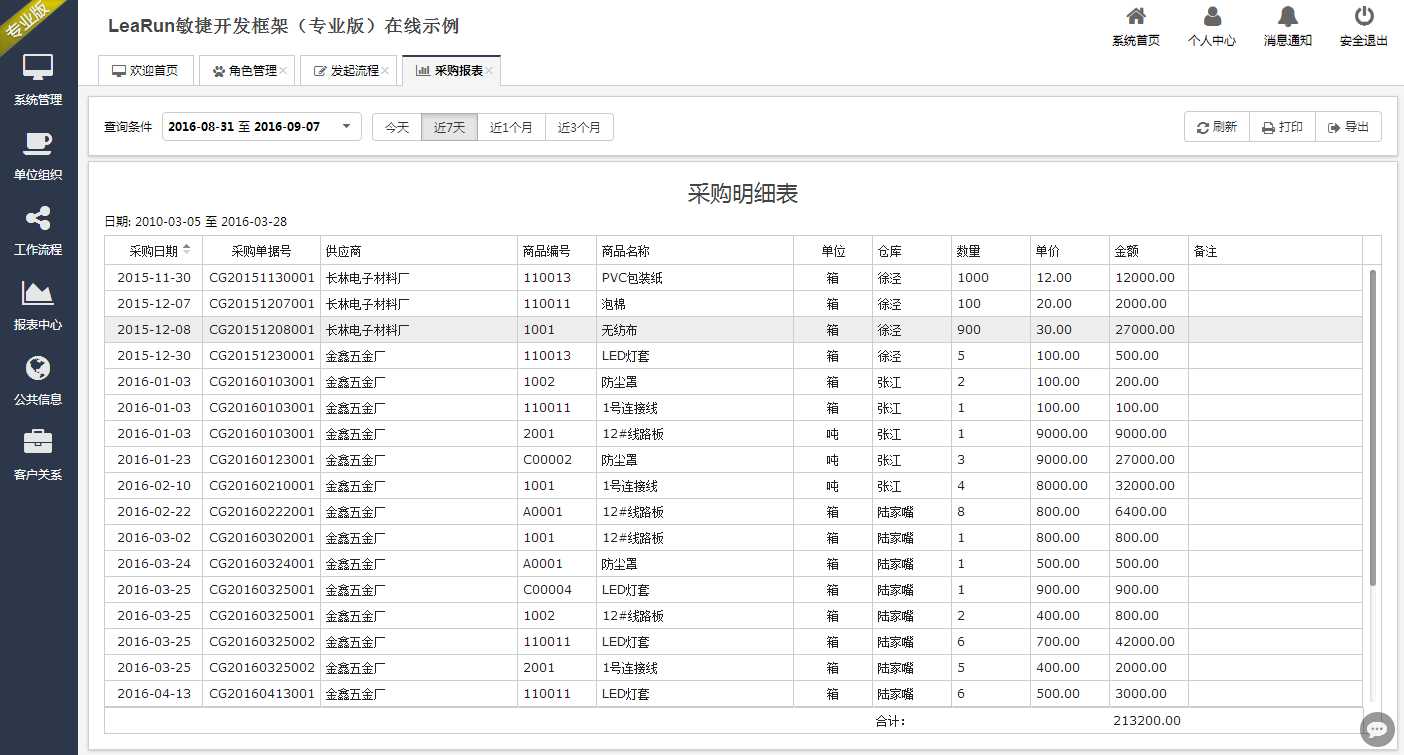Select order CG20151207001 cell
This screenshot has width=1404, height=755.
click(x=261, y=304)
